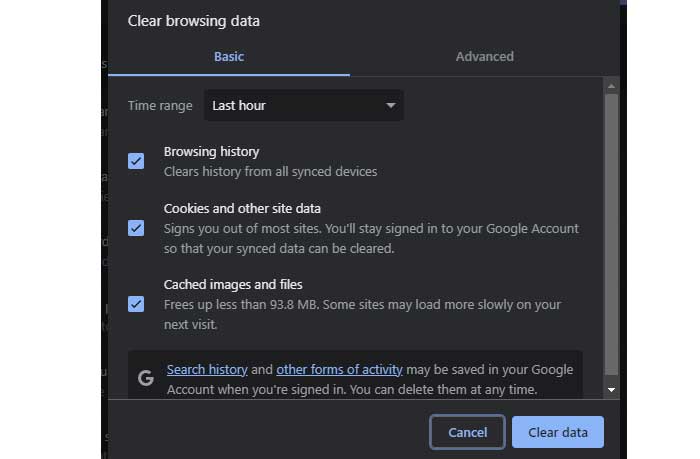Image resolution: width=700 pixels, height=459 pixels.
Task: Click the scrollbar up arrow
Action: [x=611, y=87]
